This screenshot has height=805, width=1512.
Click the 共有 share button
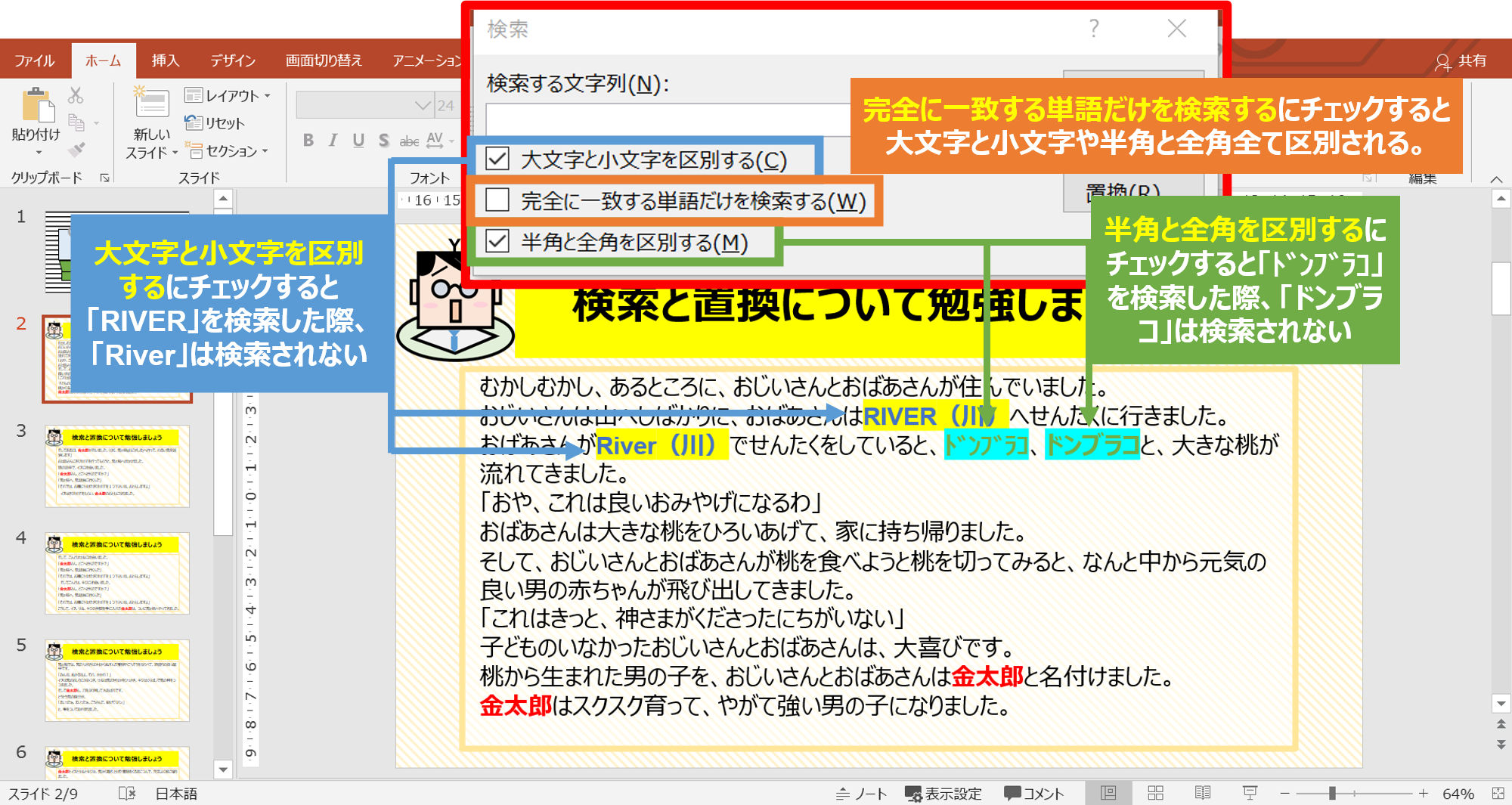[x=1461, y=60]
